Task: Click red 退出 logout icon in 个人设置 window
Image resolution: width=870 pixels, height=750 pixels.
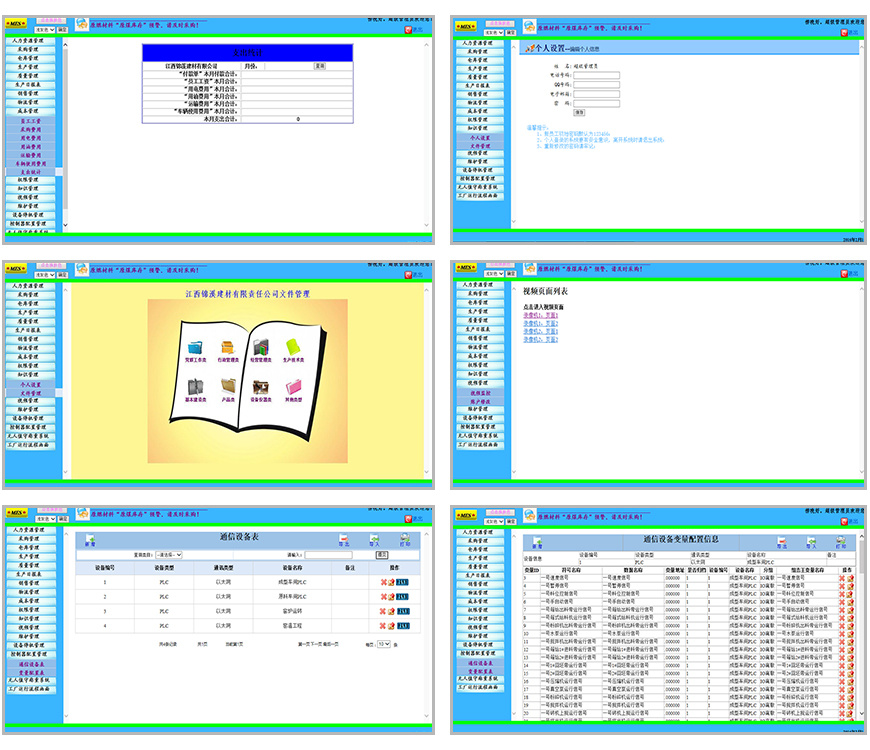Action: click(844, 33)
